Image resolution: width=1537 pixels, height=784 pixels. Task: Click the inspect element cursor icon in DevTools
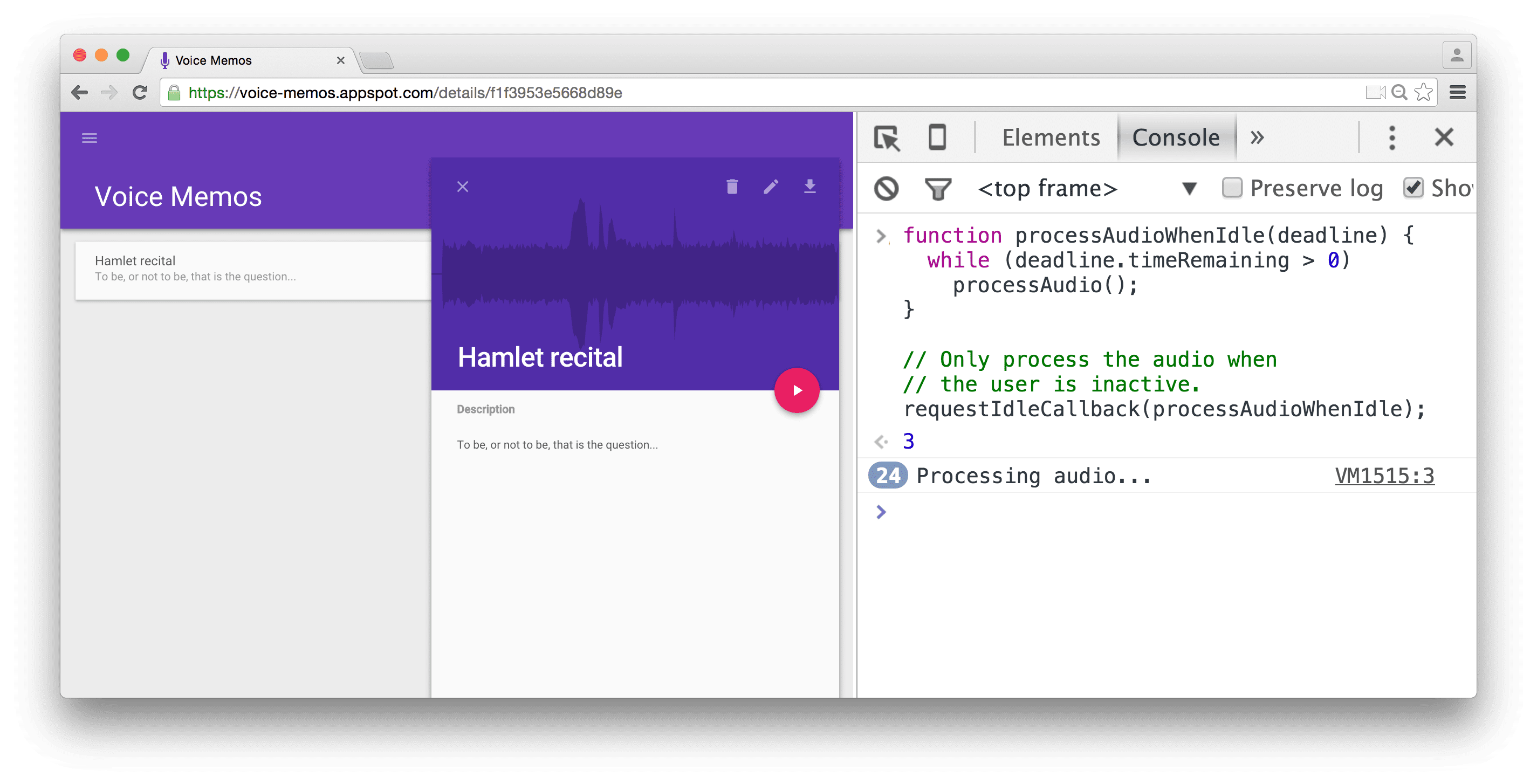(x=884, y=137)
